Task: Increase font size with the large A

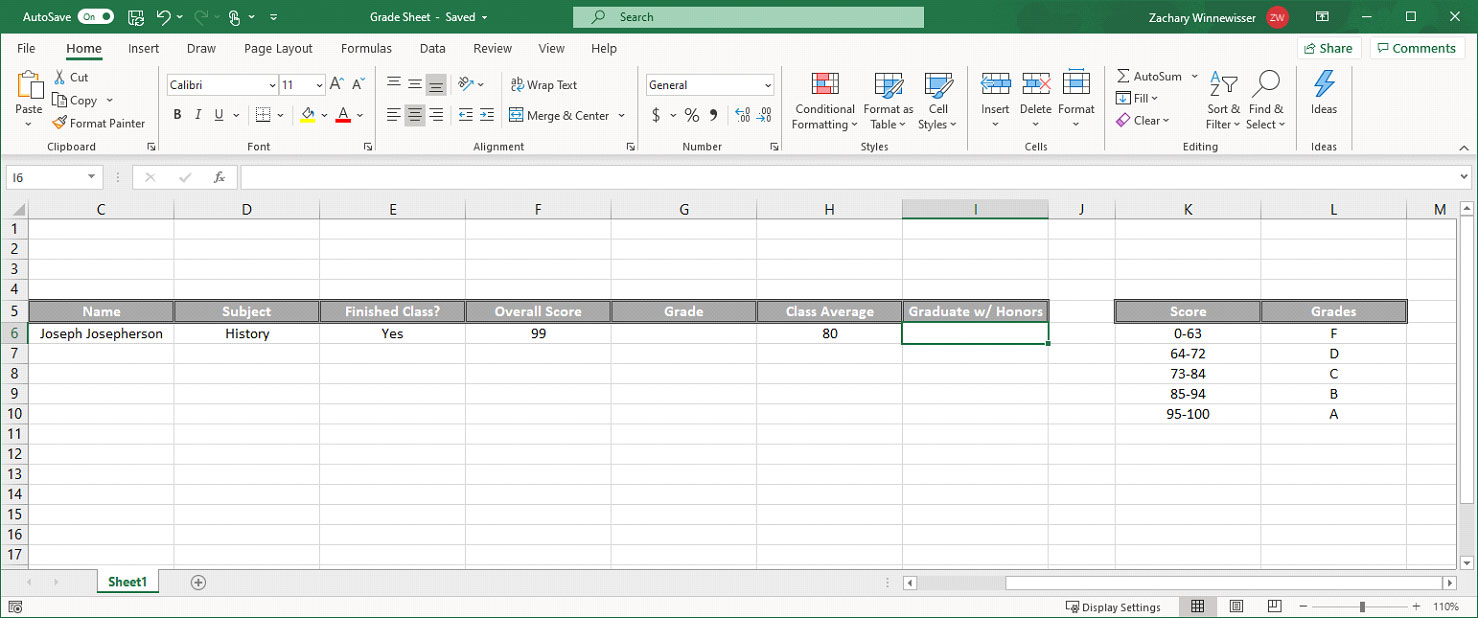Action: click(x=337, y=85)
